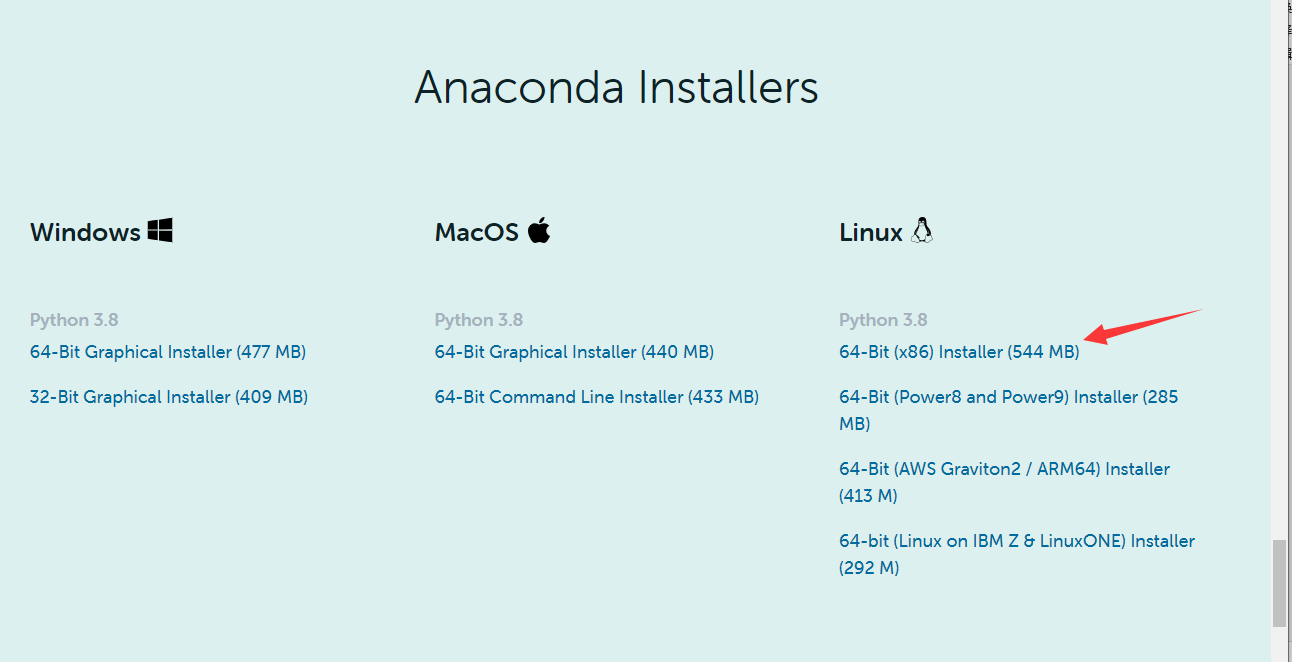Click the Anaconda Installers page title
Screen dimensions: 1292x662
point(617,88)
